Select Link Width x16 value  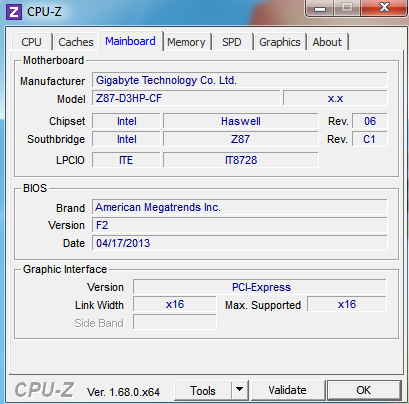pos(175,304)
